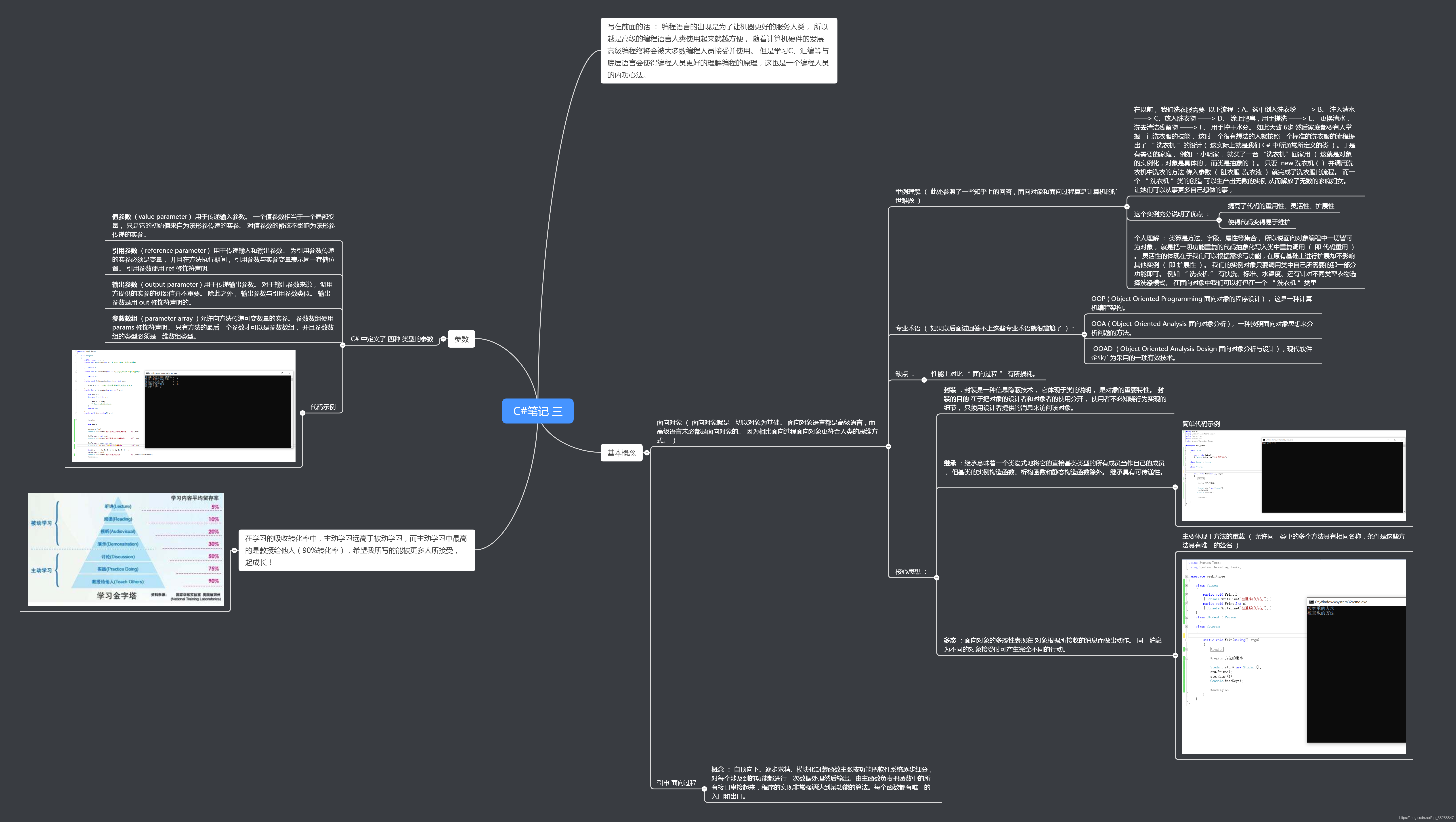The image size is (1456, 822).
Task: Collapse the learning pyramid note toggle
Action: 235,550
